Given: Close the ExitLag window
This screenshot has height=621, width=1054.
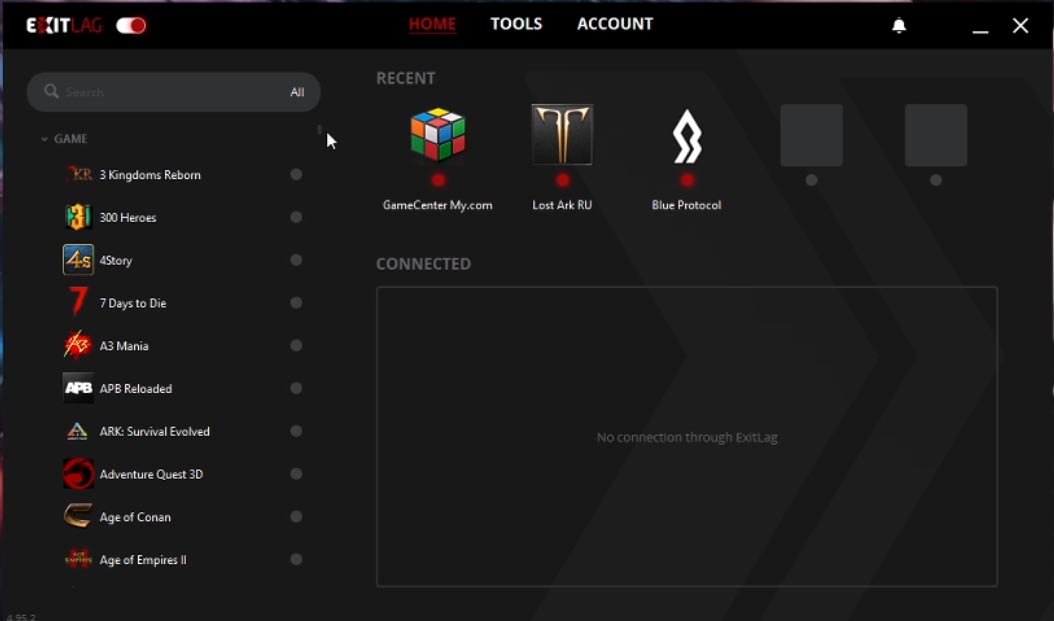Looking at the screenshot, I should (1020, 26).
